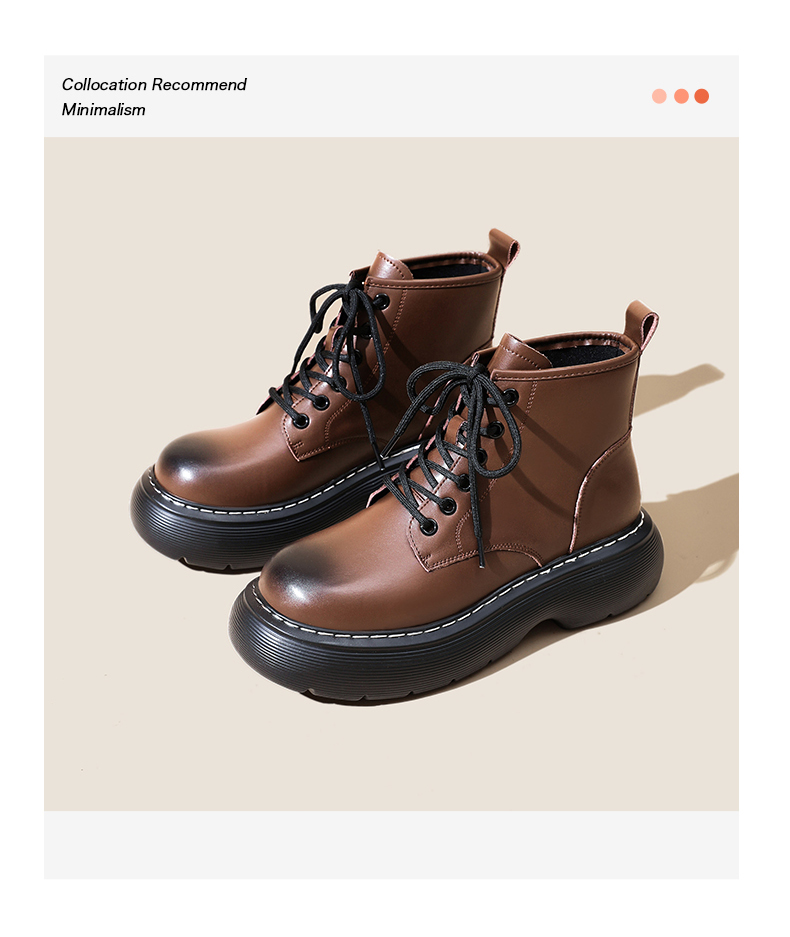
Task: Click the rear boot's bottom lace eyelet
Action: [300, 420]
